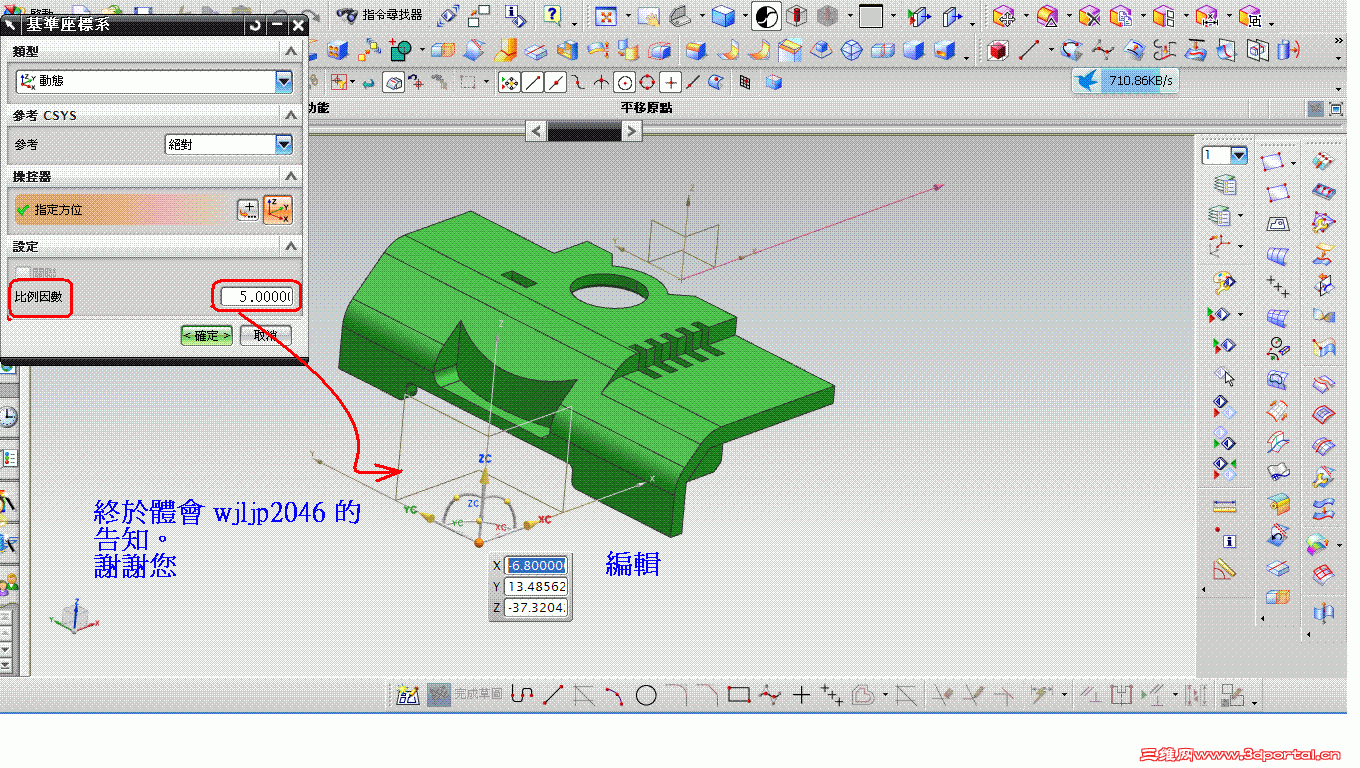Click the gray square swatch in top toolbar

pos(871,16)
